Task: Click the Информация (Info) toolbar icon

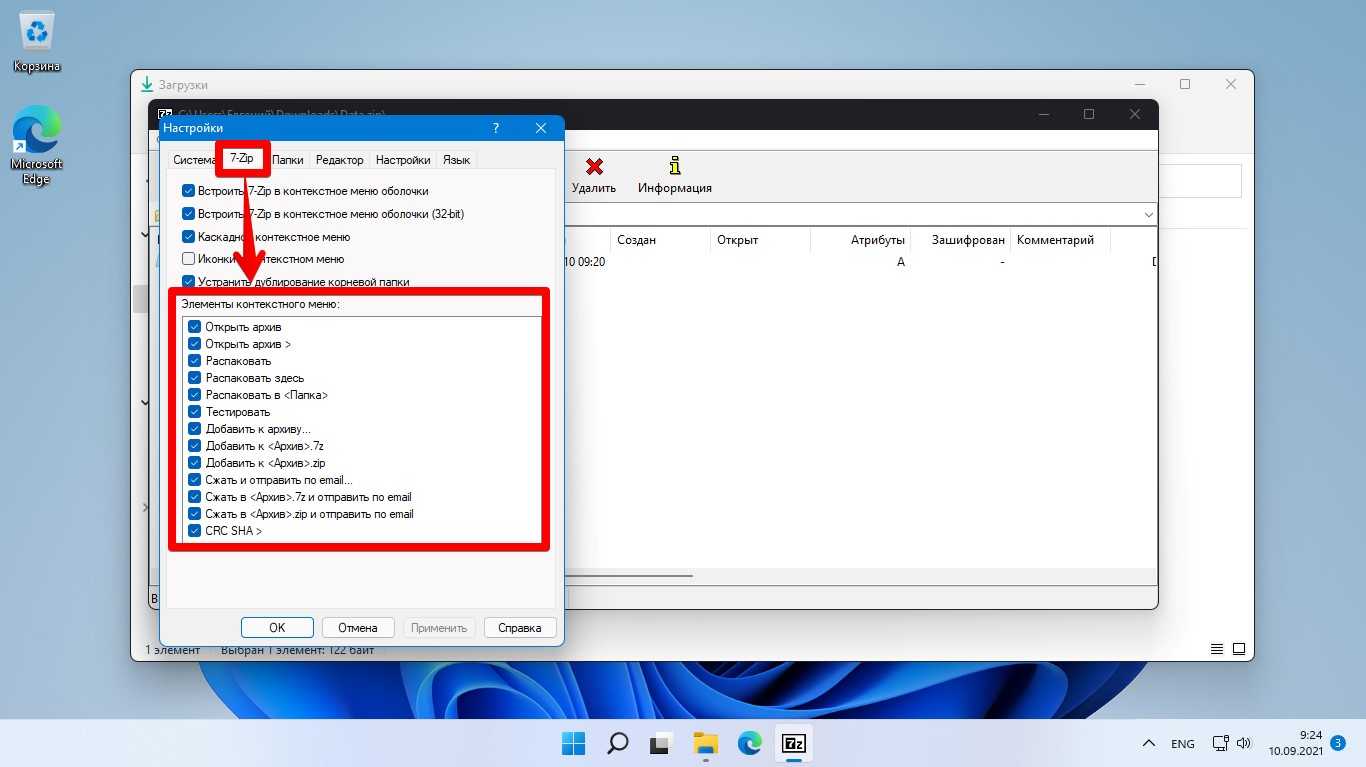Action: click(x=675, y=167)
